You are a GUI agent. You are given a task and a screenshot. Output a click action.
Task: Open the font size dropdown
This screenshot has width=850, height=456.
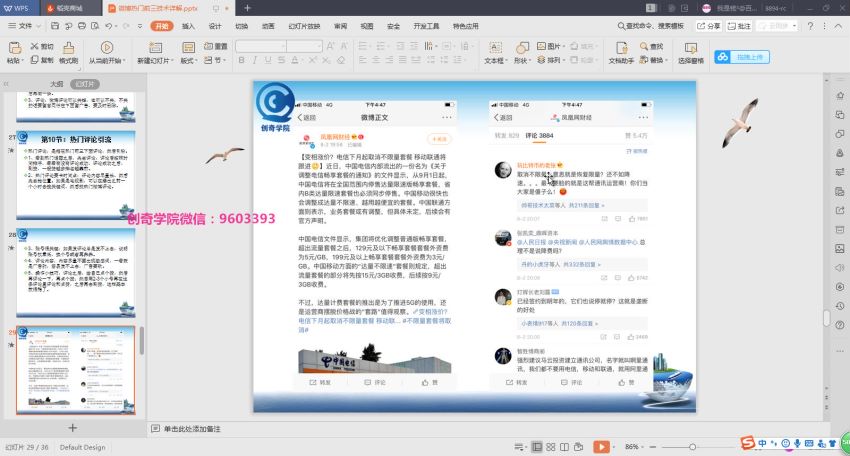319,47
